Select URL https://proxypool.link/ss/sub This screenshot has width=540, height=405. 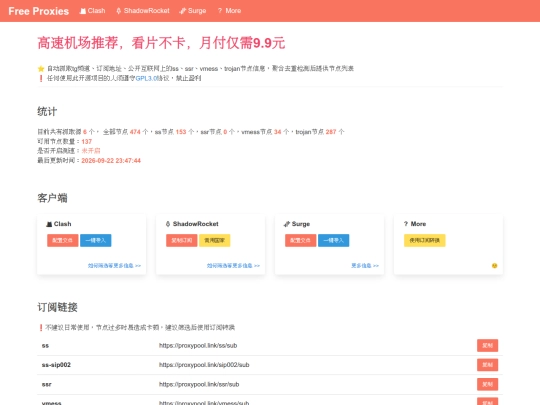(198, 345)
